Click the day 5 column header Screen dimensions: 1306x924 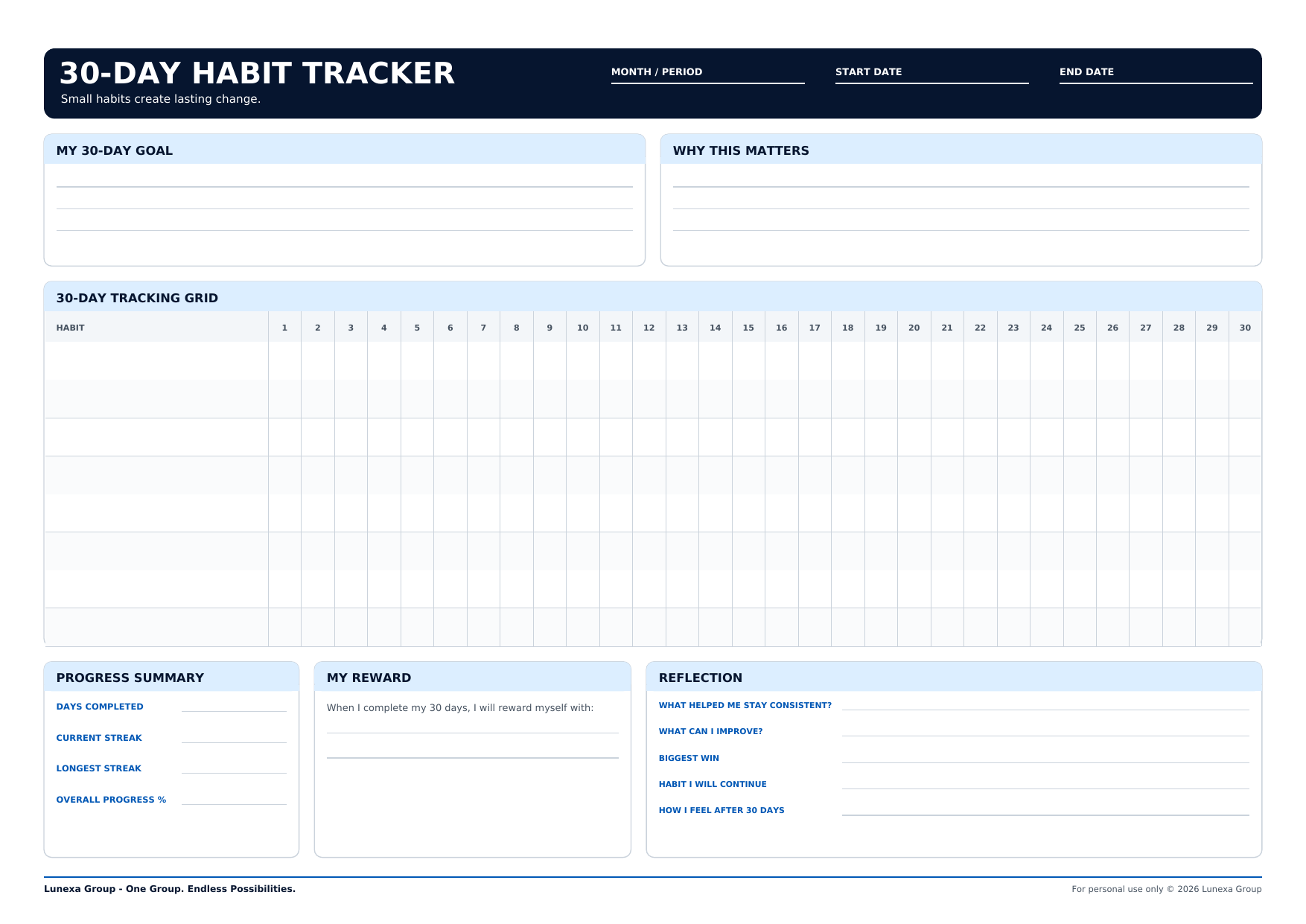[417, 328]
